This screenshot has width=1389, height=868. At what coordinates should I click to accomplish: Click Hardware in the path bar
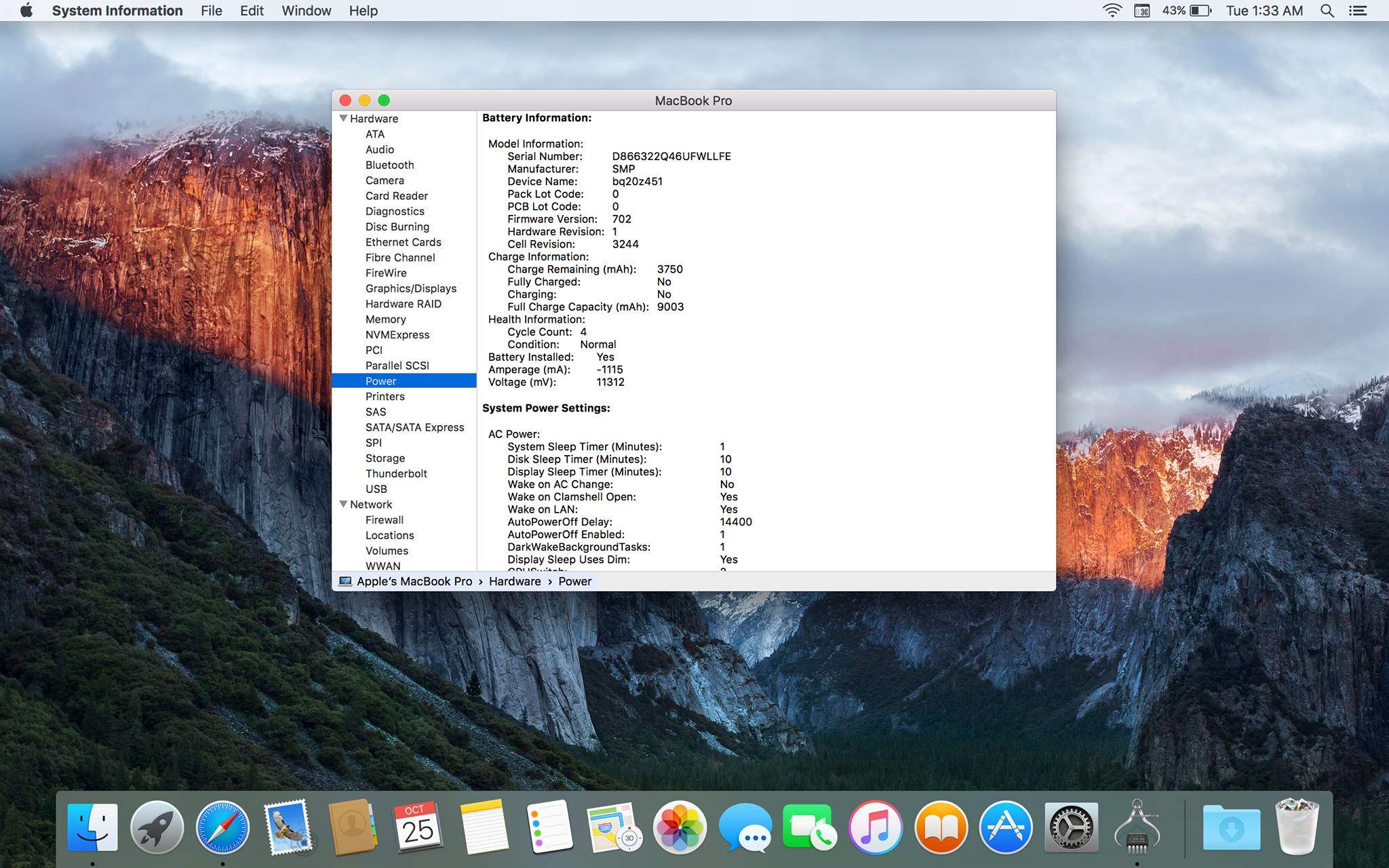tap(515, 581)
